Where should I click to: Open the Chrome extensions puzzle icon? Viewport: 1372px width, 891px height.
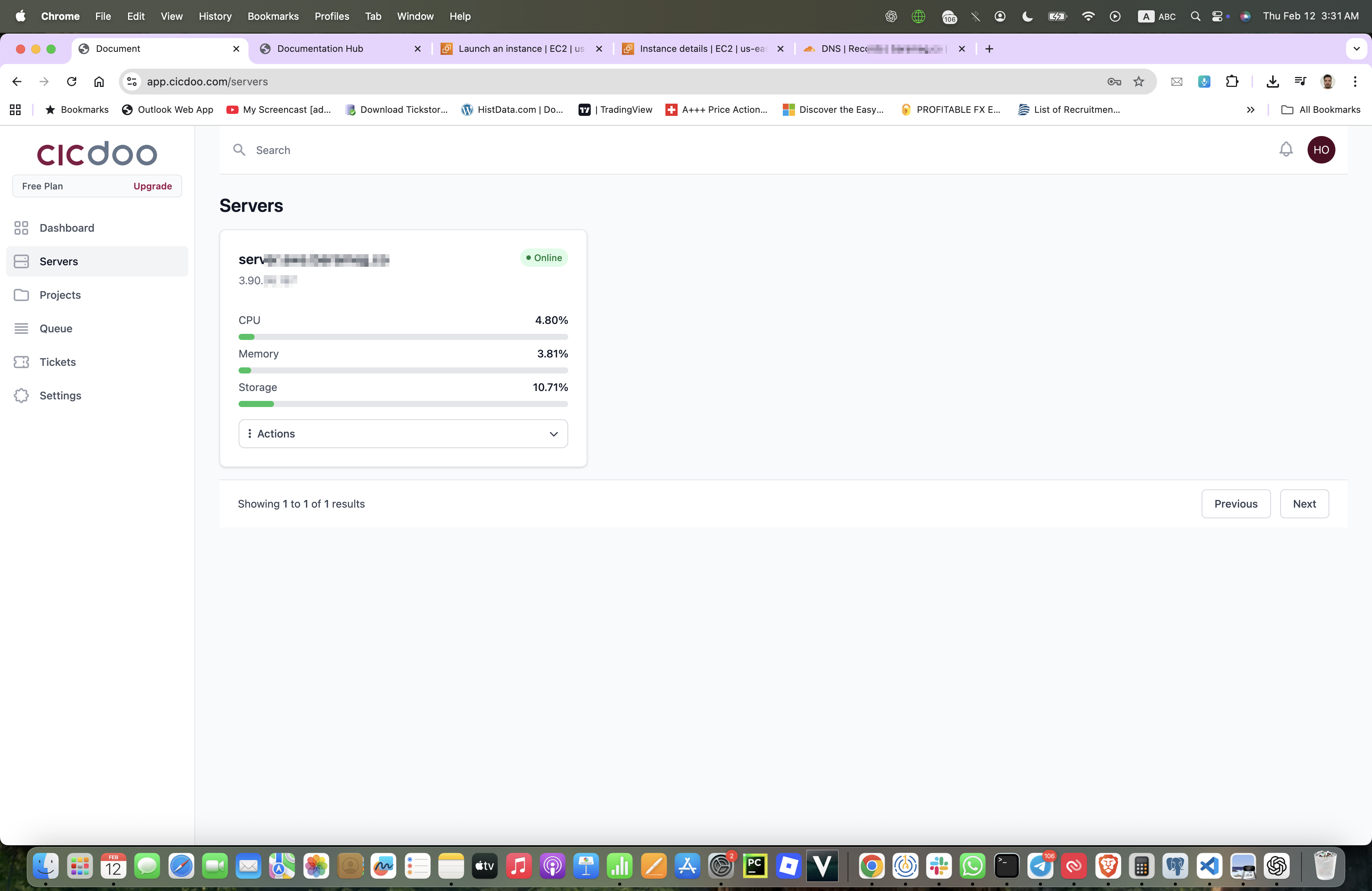(x=1231, y=82)
